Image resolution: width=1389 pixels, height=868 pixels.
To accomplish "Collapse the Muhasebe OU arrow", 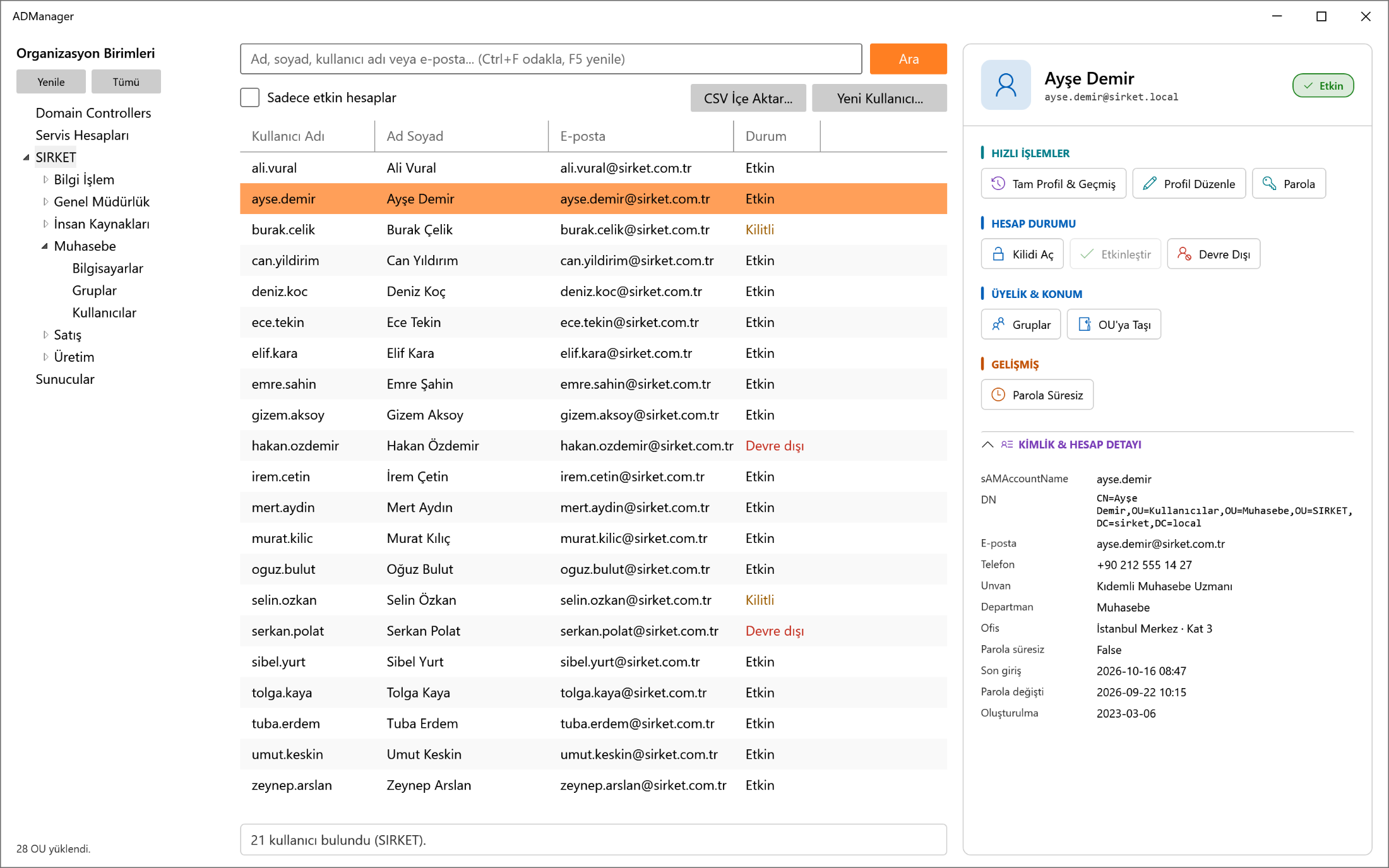I will pos(45,246).
